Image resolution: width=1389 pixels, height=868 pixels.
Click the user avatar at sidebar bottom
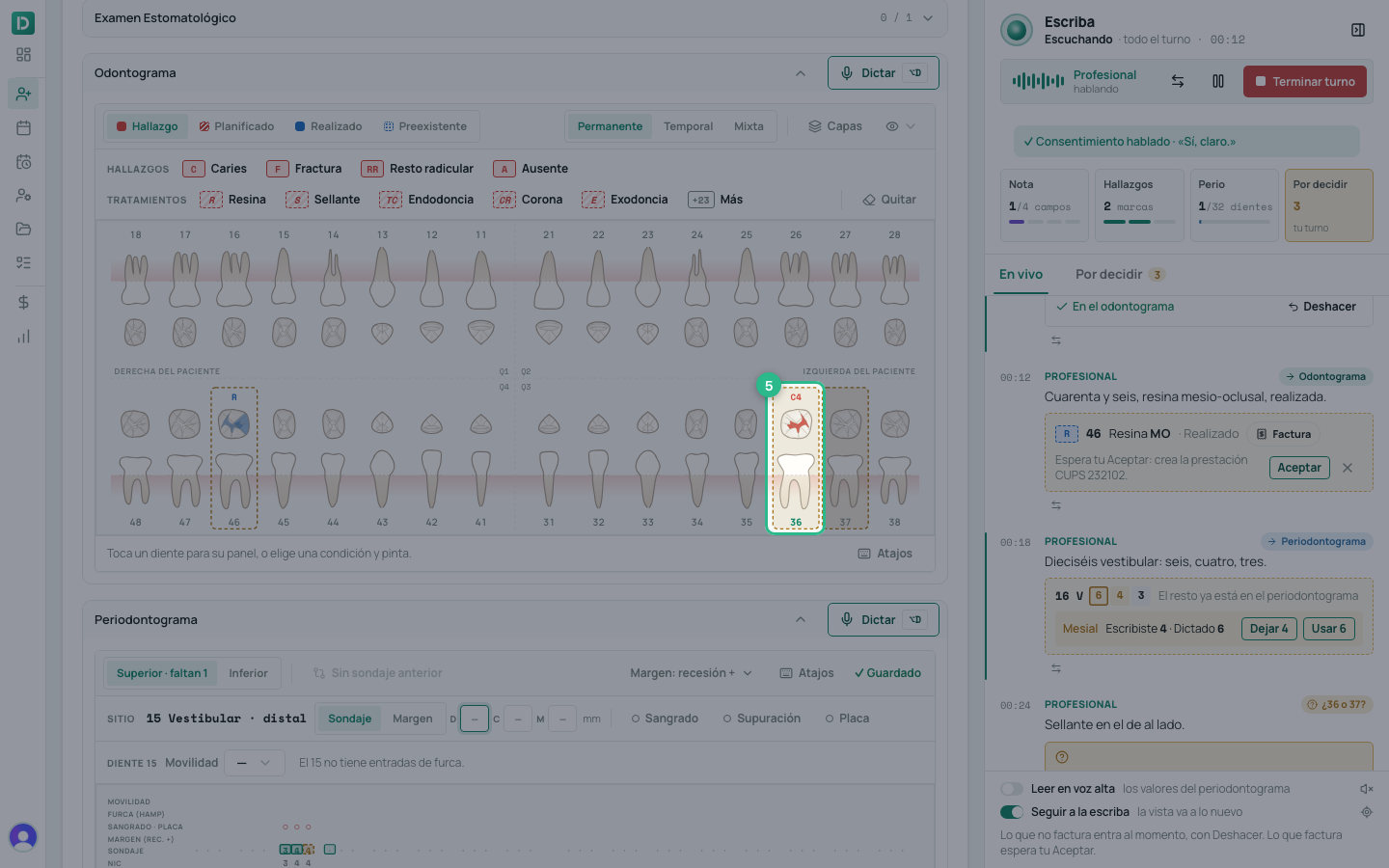(23, 836)
